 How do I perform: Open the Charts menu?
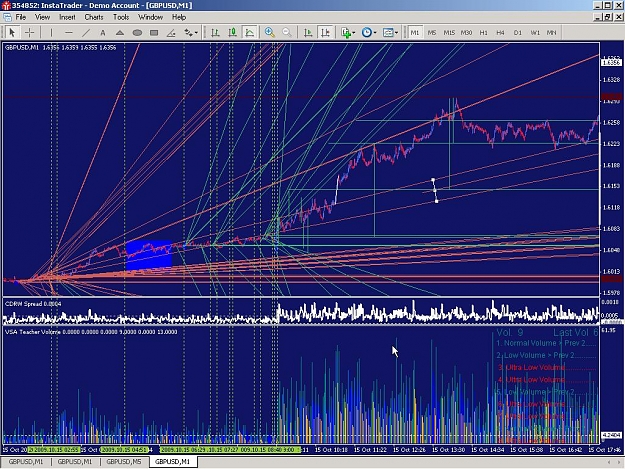(94, 17)
